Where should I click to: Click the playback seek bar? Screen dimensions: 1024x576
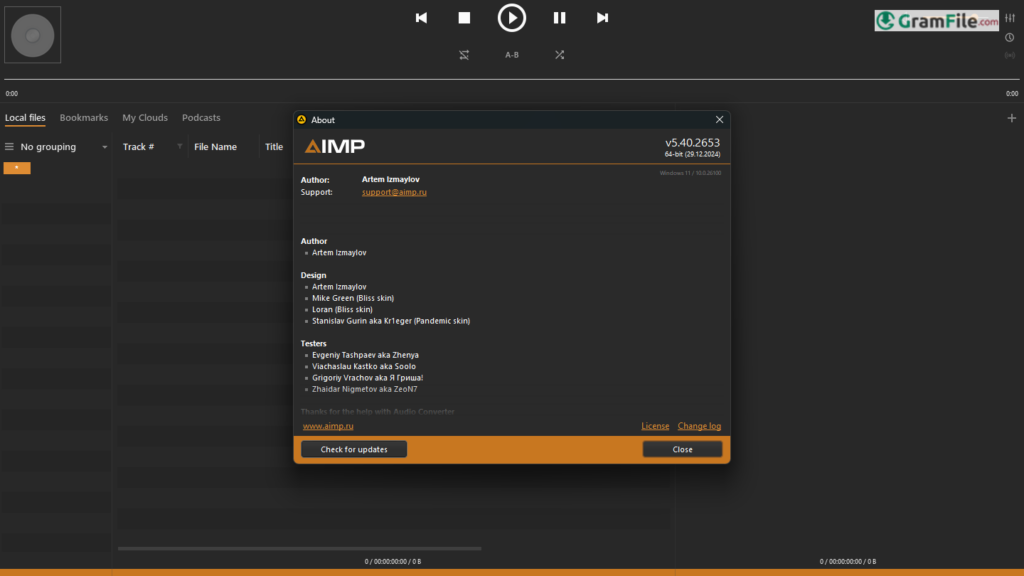(512, 79)
